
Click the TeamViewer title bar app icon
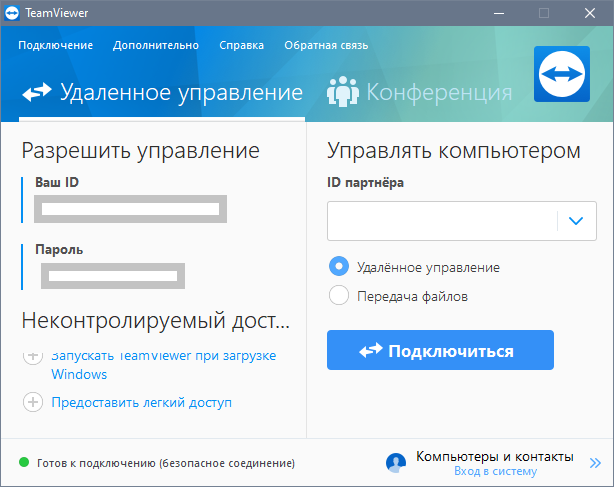tap(12, 13)
